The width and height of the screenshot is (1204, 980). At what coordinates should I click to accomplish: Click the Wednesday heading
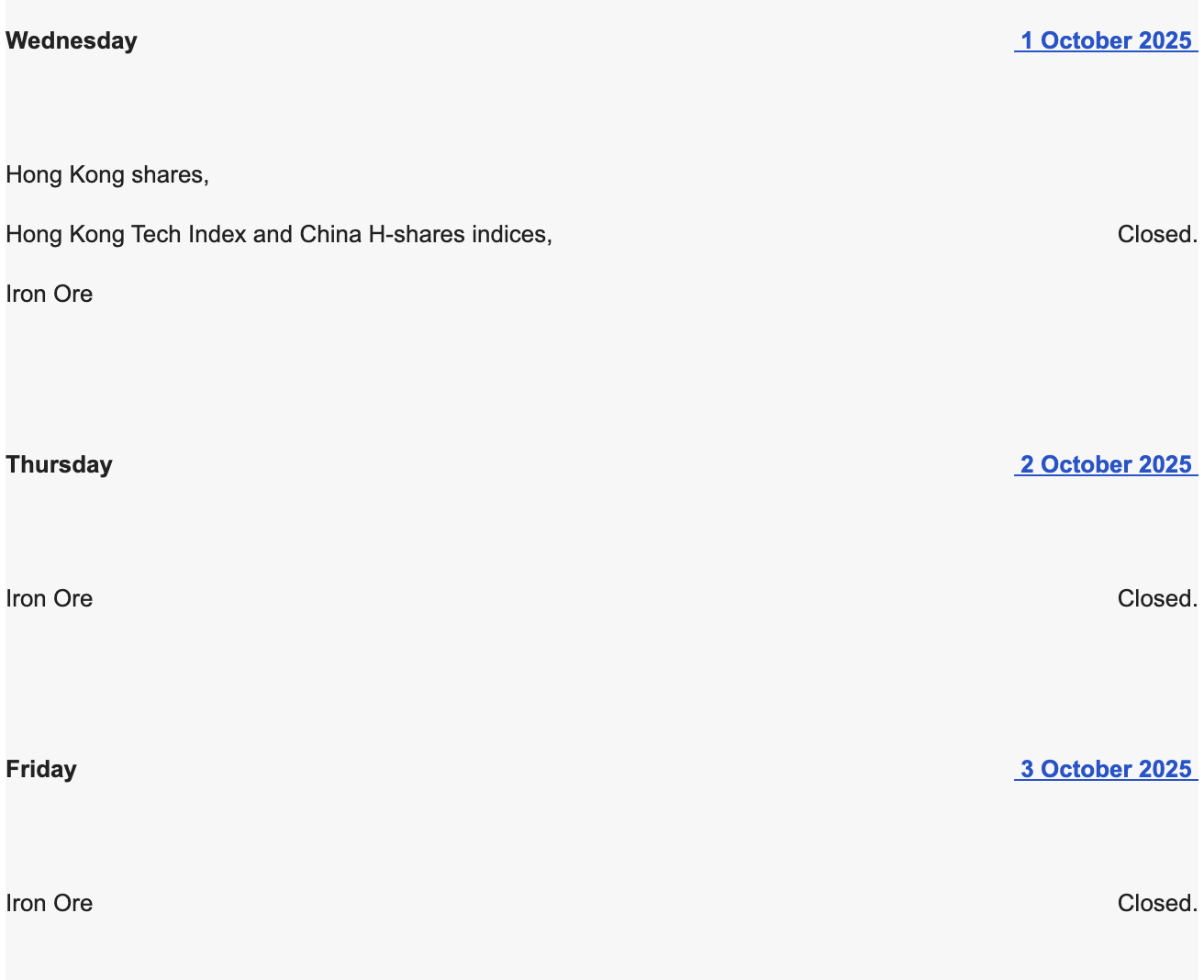(x=72, y=41)
